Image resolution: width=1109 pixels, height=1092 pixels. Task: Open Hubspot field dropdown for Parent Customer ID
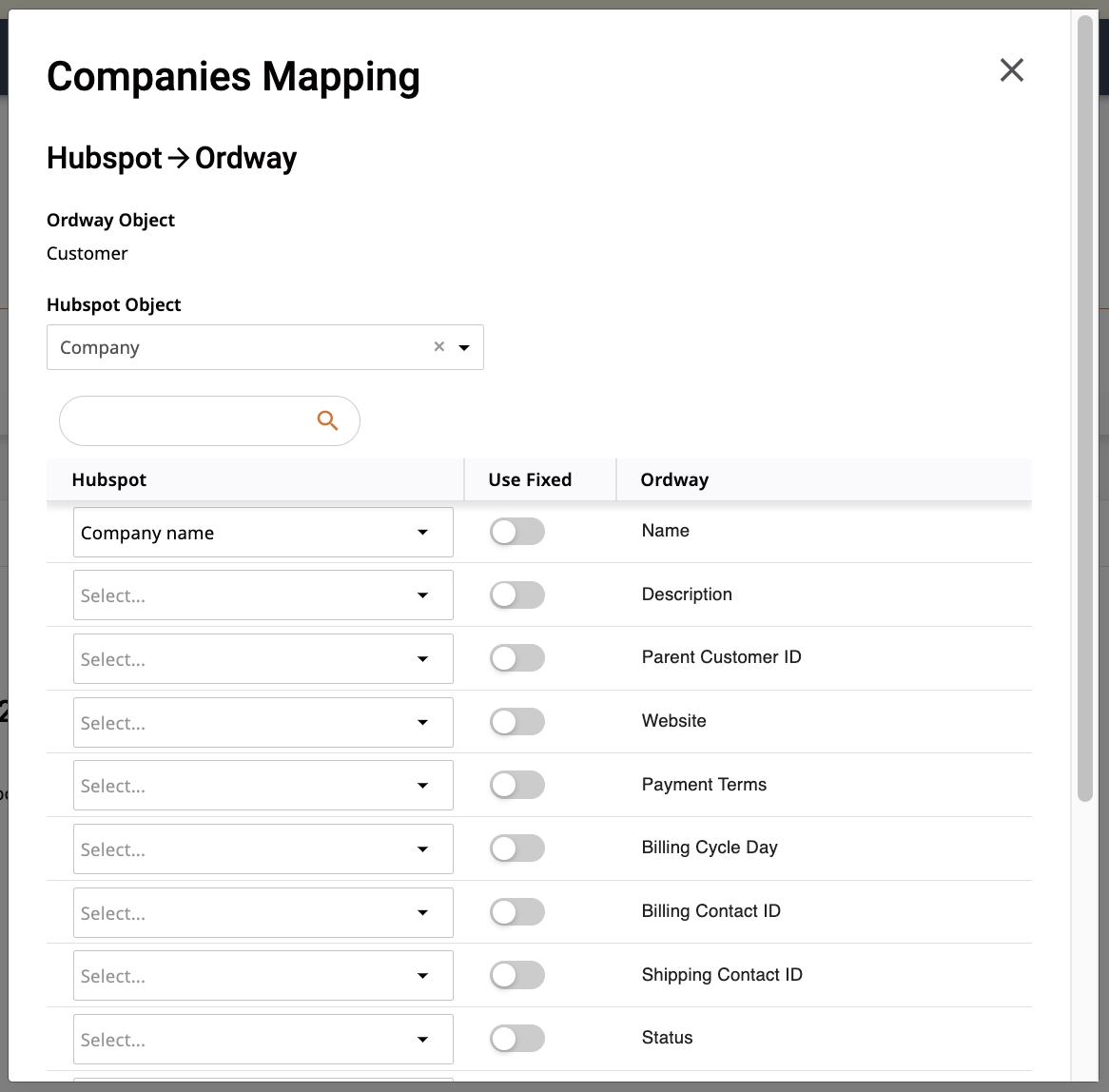pos(263,658)
